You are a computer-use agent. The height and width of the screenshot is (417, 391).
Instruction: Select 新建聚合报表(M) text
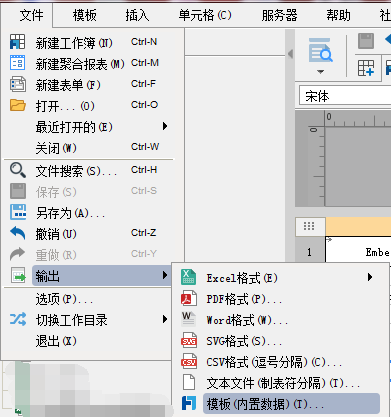pos(80,64)
